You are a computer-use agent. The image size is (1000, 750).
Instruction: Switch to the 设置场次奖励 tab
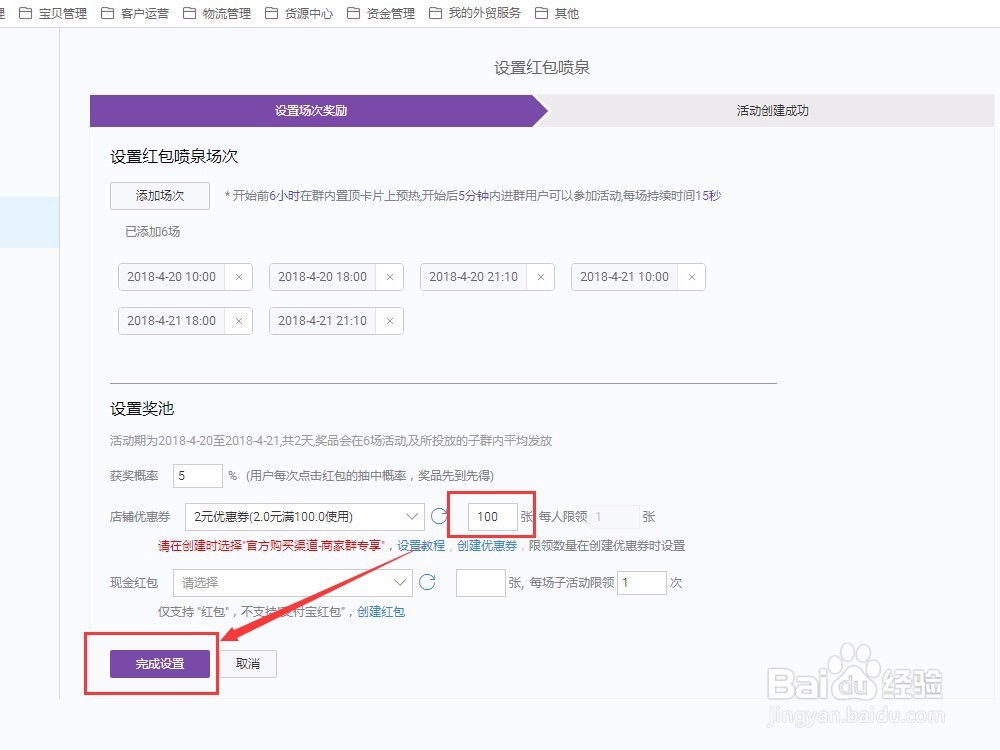pyautogui.click(x=310, y=111)
